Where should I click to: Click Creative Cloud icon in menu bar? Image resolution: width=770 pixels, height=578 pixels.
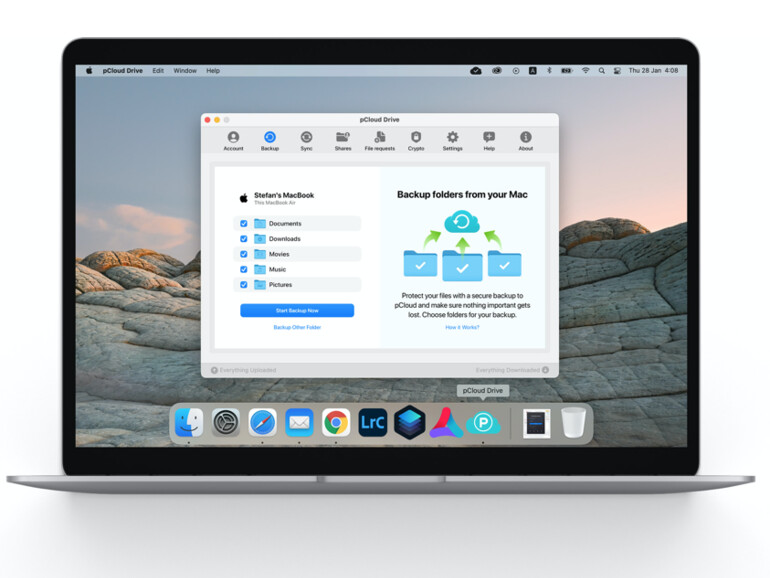pyautogui.click(x=497, y=71)
